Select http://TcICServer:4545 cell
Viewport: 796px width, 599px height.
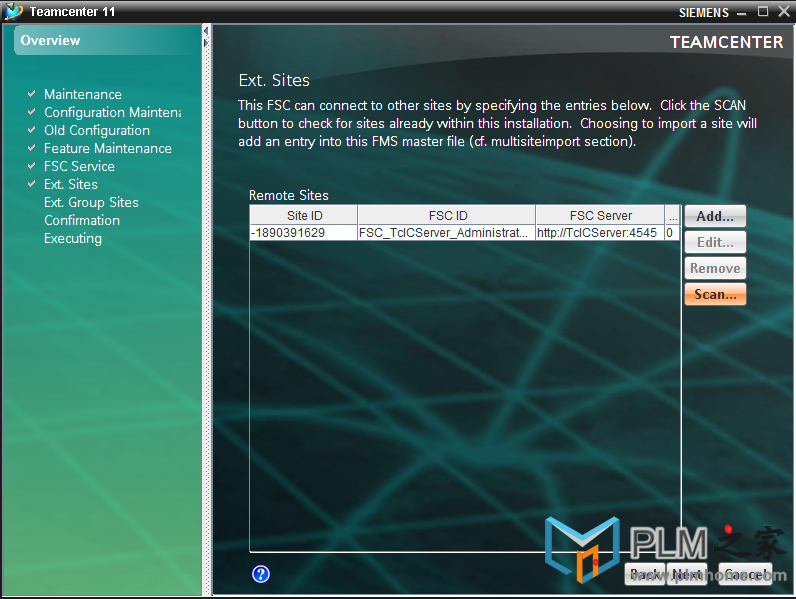[x=600, y=232]
